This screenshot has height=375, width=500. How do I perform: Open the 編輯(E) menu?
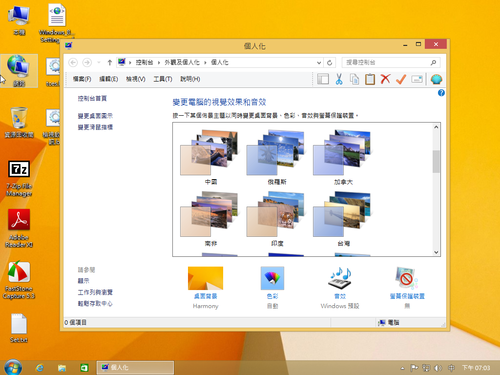pos(109,79)
